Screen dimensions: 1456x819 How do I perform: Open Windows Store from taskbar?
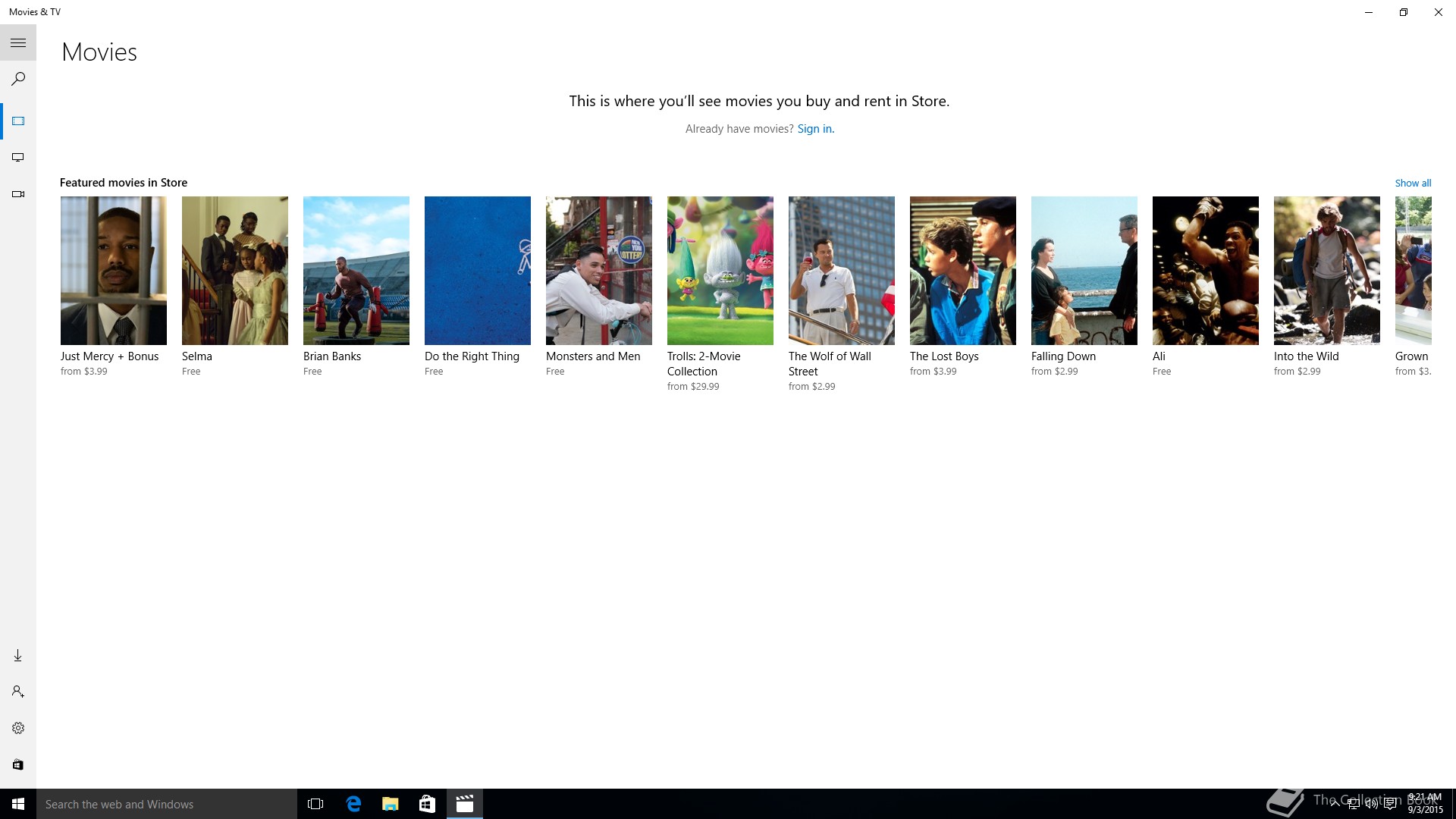[428, 804]
